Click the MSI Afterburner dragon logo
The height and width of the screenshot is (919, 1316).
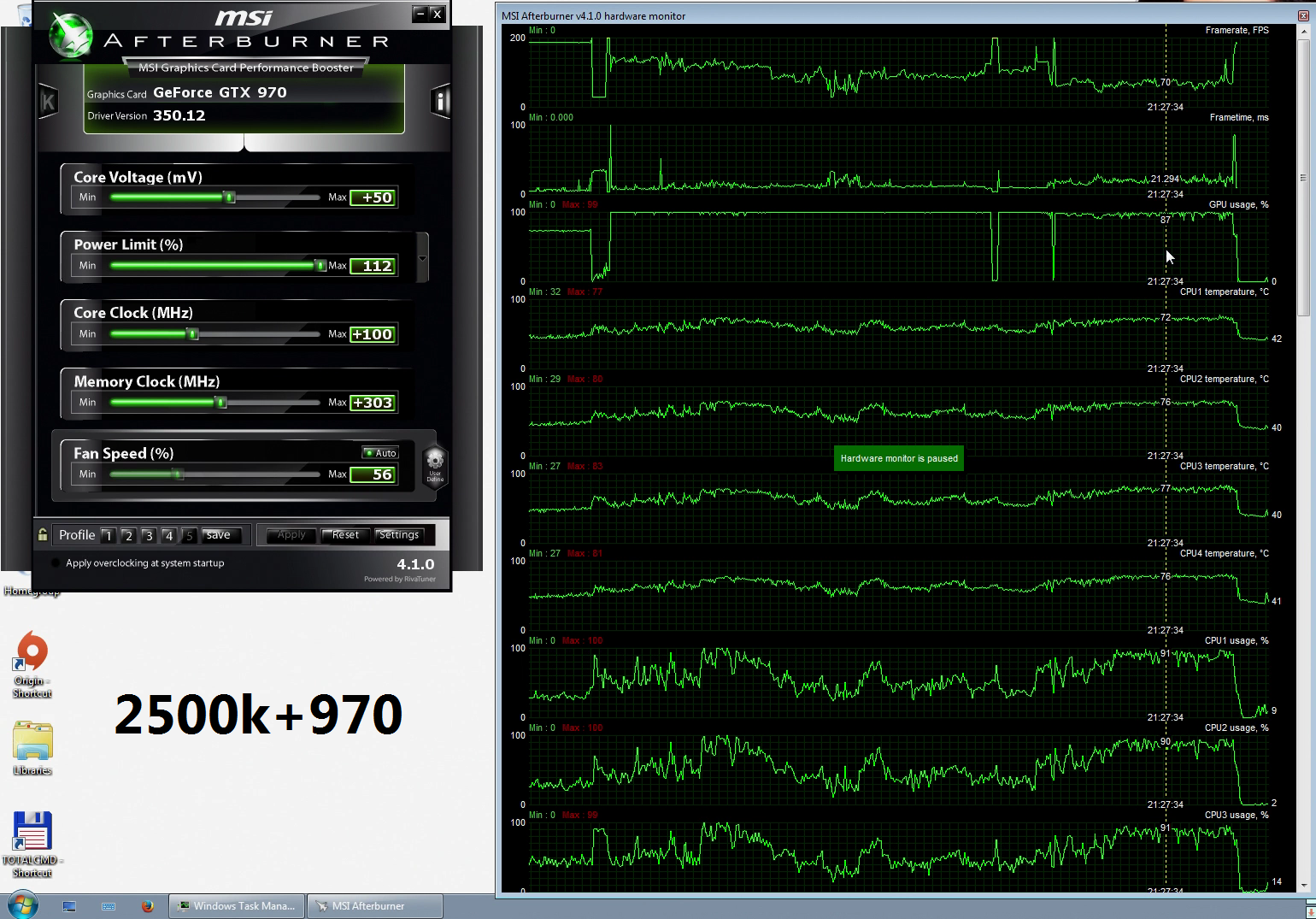click(70, 36)
